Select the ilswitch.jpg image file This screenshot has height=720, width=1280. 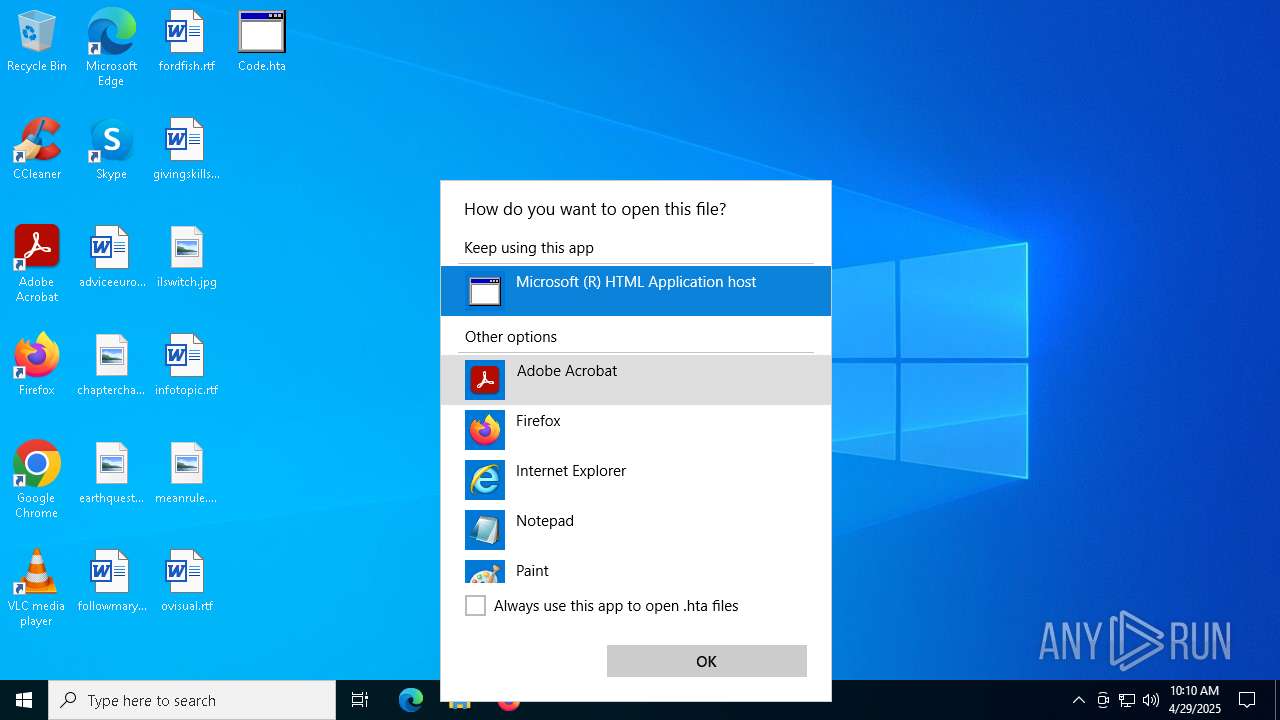tap(186, 257)
